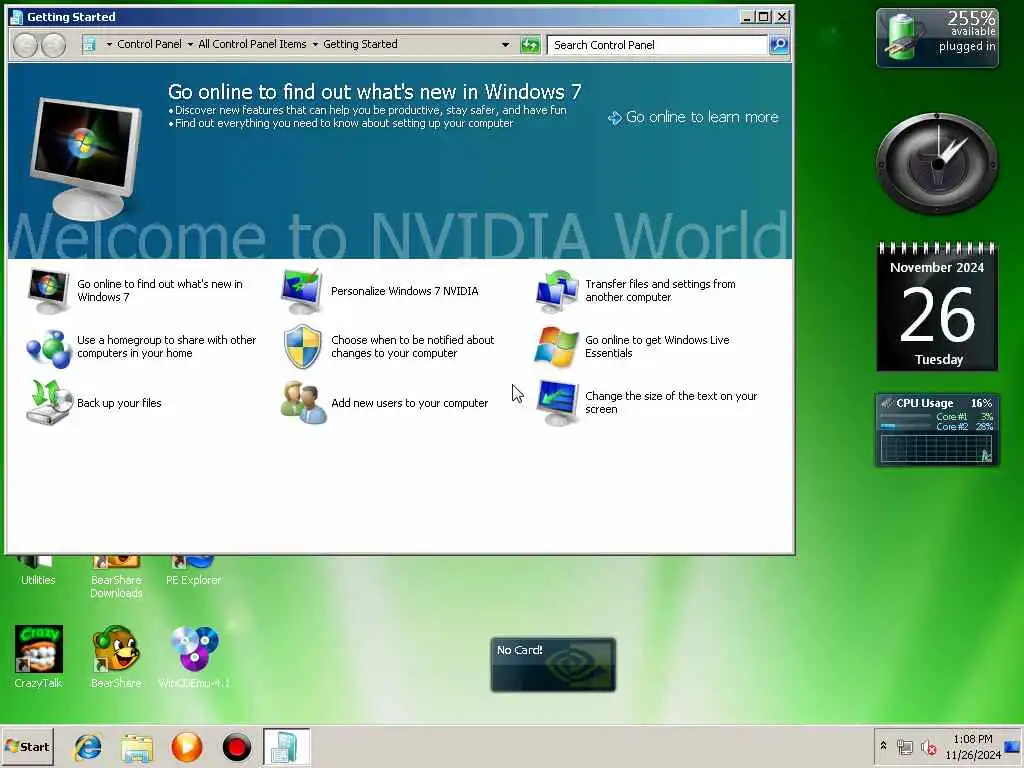1024x768 pixels.
Task: Click the homegroup sharing icon
Action: click(x=48, y=347)
